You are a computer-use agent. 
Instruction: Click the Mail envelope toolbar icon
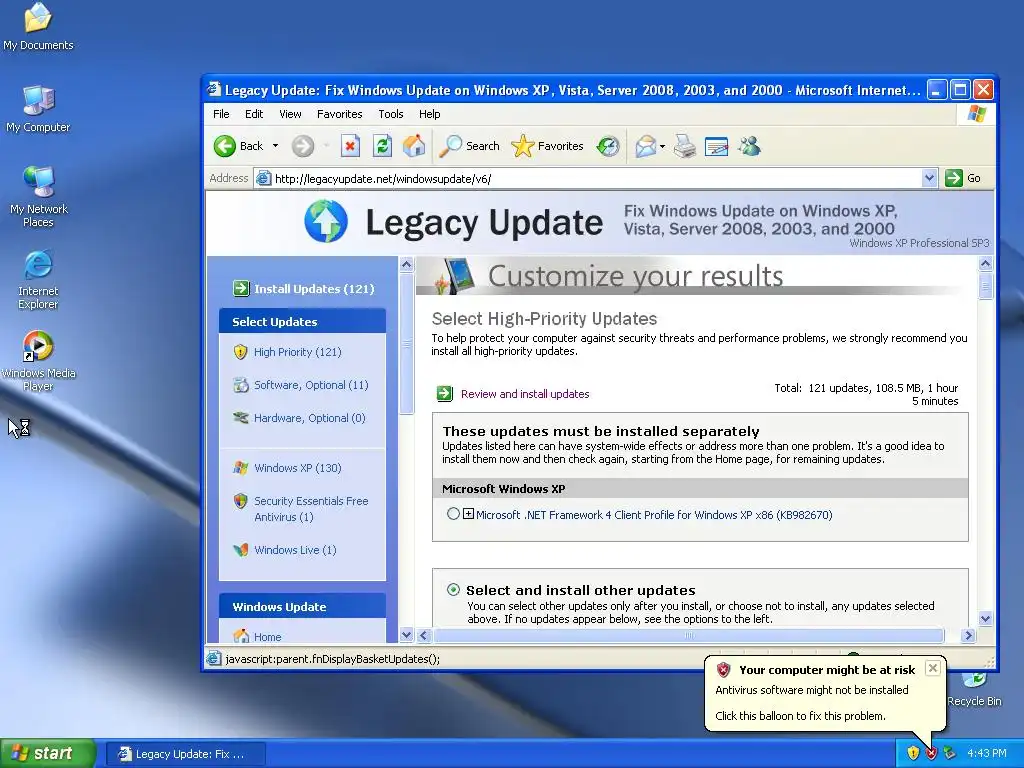(x=645, y=146)
